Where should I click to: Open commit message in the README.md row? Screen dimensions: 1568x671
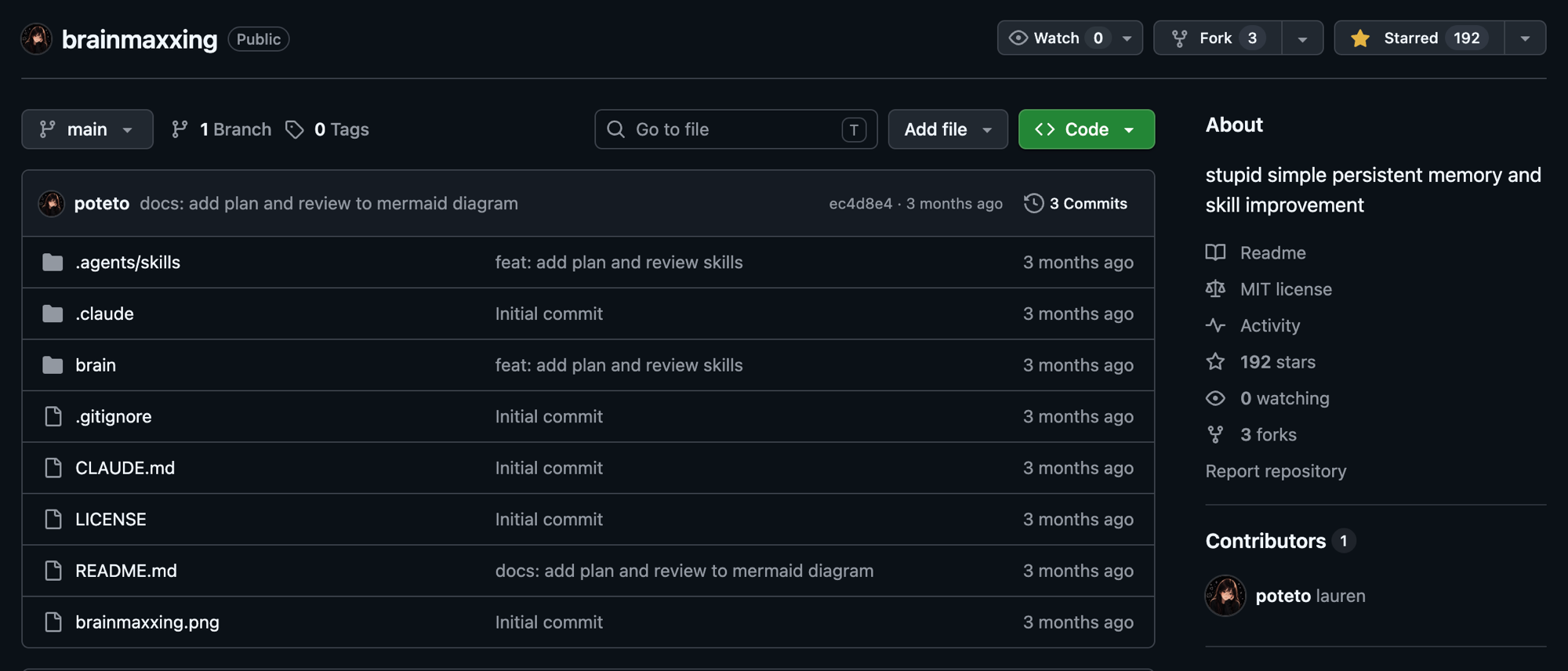click(684, 571)
